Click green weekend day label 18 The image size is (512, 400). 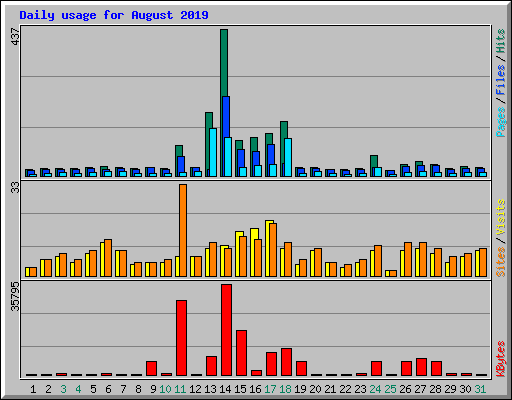tap(285, 389)
